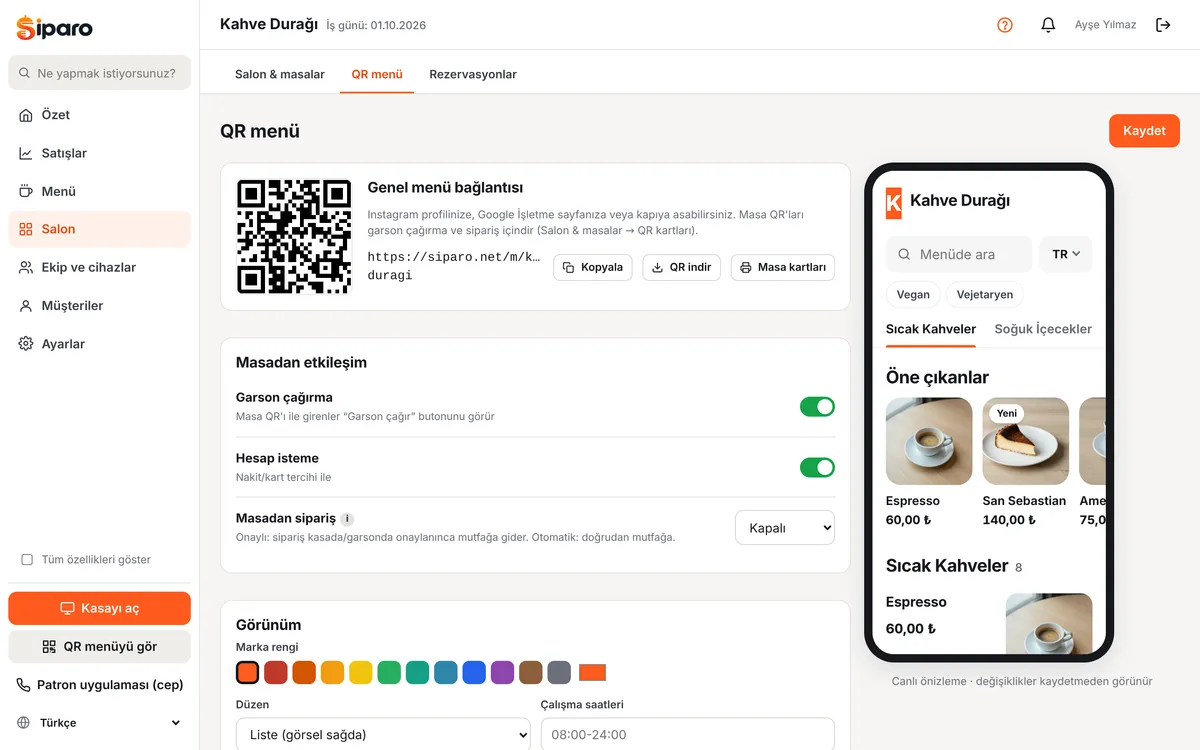Choose the red brand color swatch
This screenshot has width=1200, height=750.
click(276, 672)
